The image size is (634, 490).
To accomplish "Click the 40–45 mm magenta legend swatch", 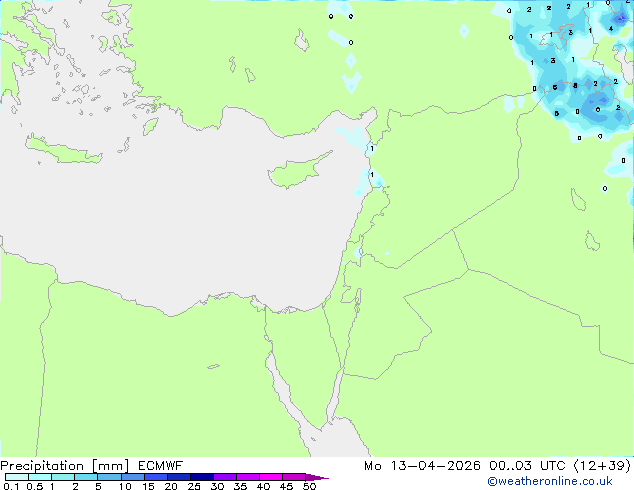I will point(271,477).
